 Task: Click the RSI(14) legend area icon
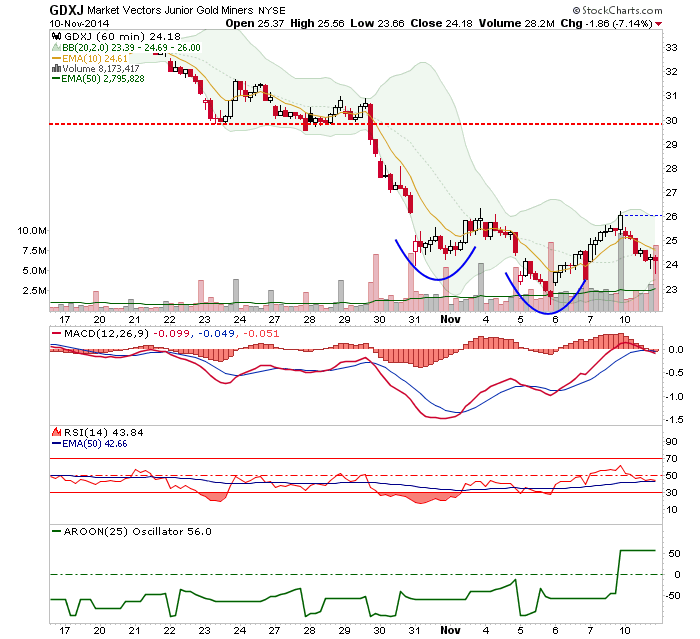(56, 432)
